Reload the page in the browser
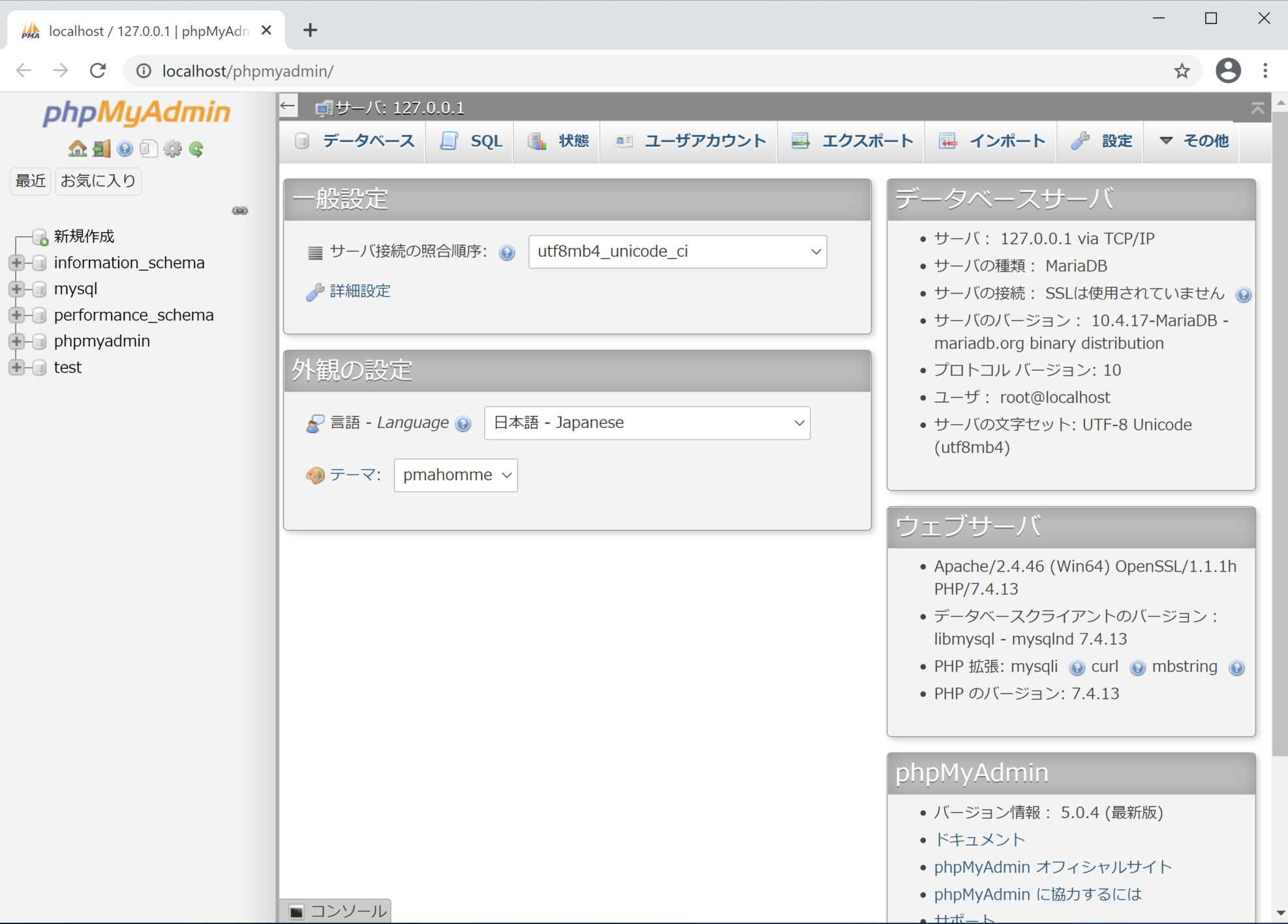 98,70
